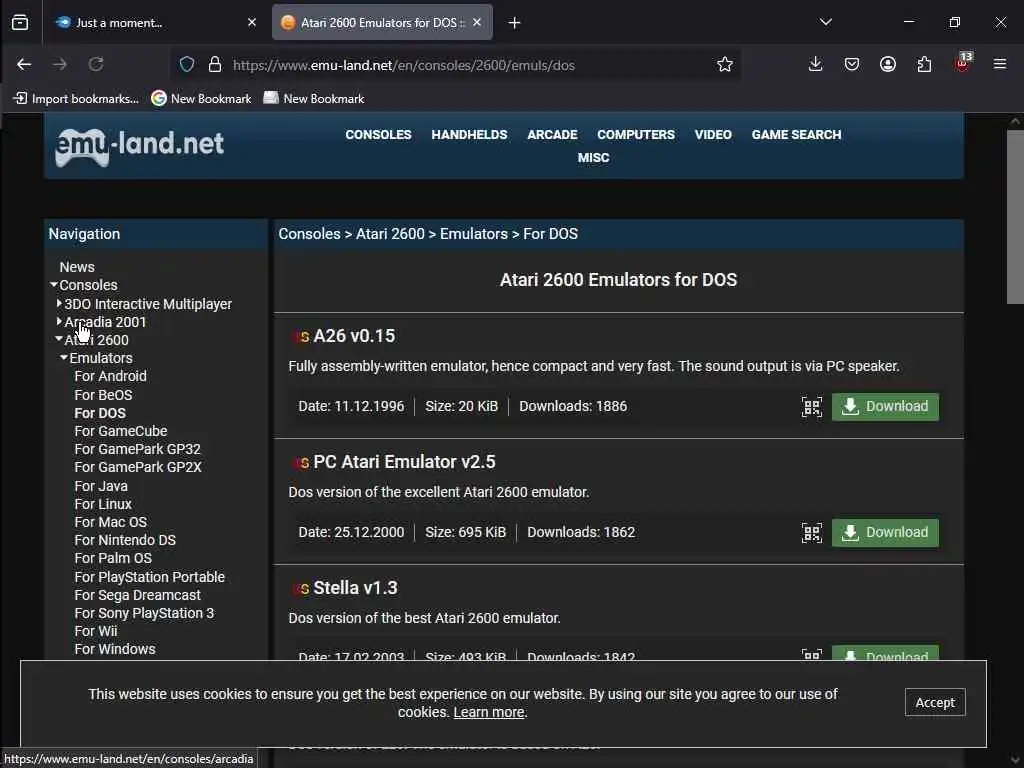Click the Save to Pocket icon
The image size is (1024, 768).
pyautogui.click(x=852, y=64)
